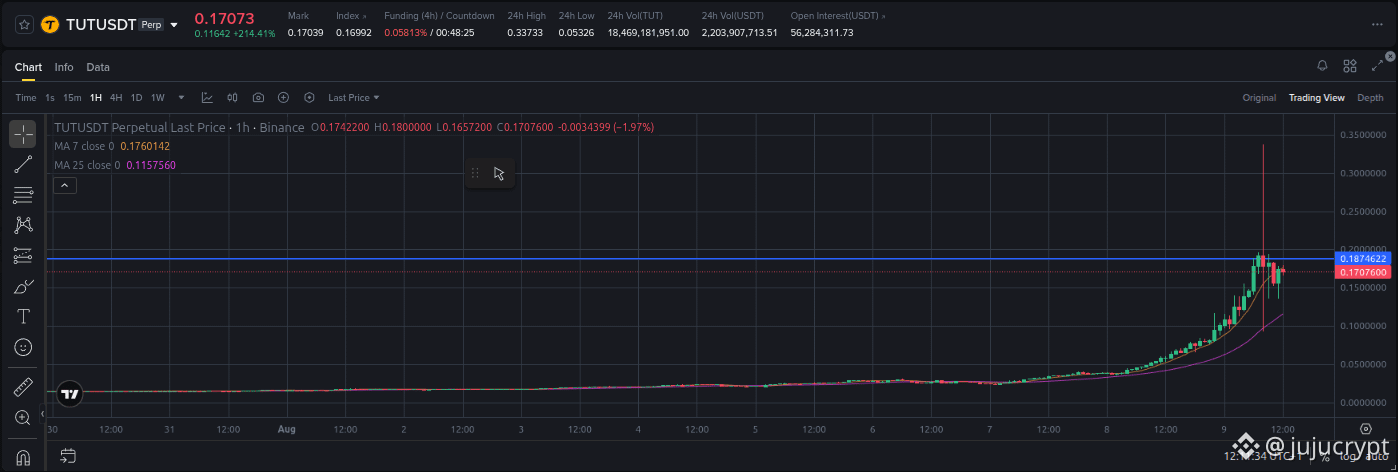Collapse the indicator legend chevron
This screenshot has width=1398, height=472.
63,185
